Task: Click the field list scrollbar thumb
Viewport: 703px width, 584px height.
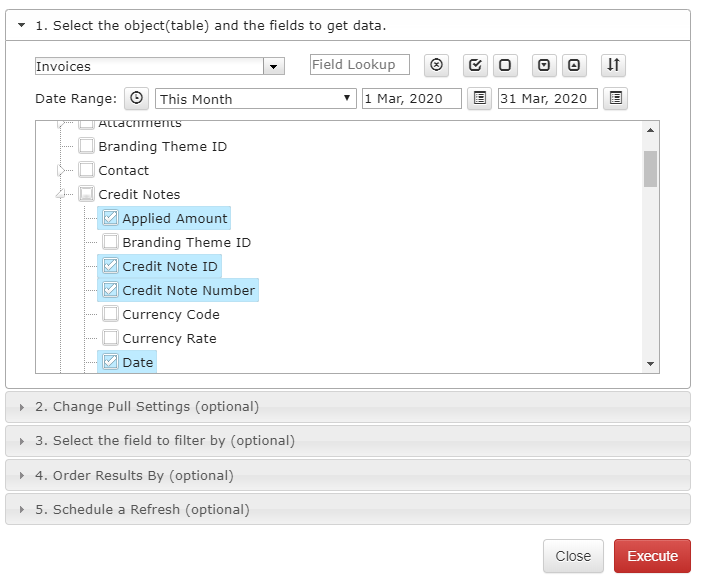Action: pyautogui.click(x=650, y=169)
